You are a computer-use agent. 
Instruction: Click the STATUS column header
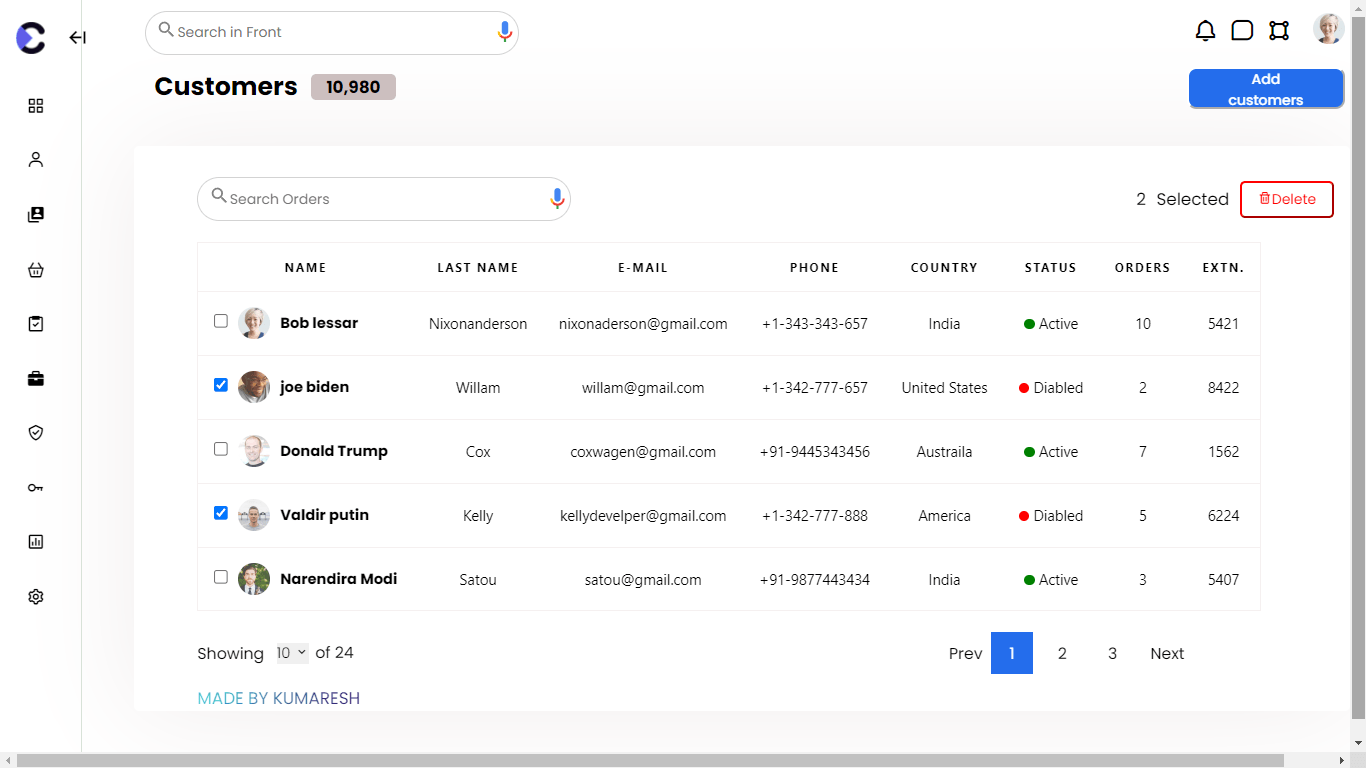point(1051,268)
